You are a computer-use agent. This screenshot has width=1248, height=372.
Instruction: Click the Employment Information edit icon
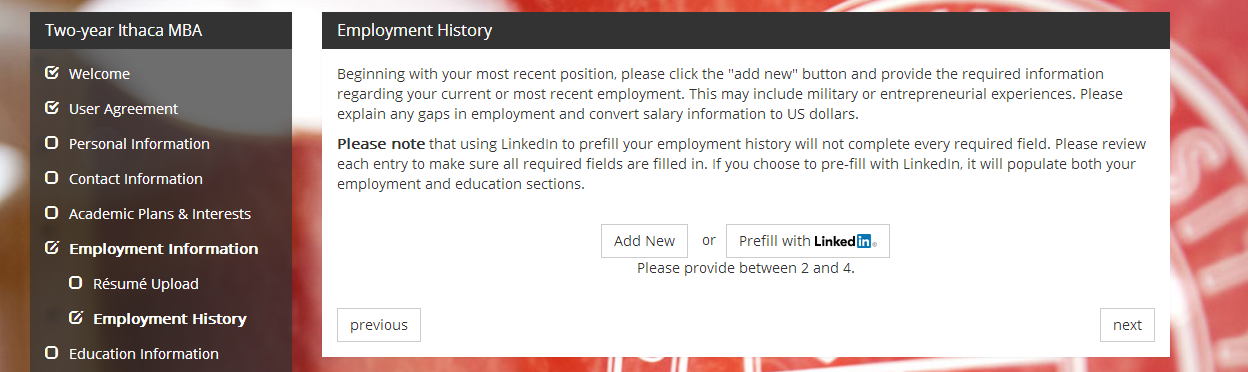pyautogui.click(x=52, y=248)
